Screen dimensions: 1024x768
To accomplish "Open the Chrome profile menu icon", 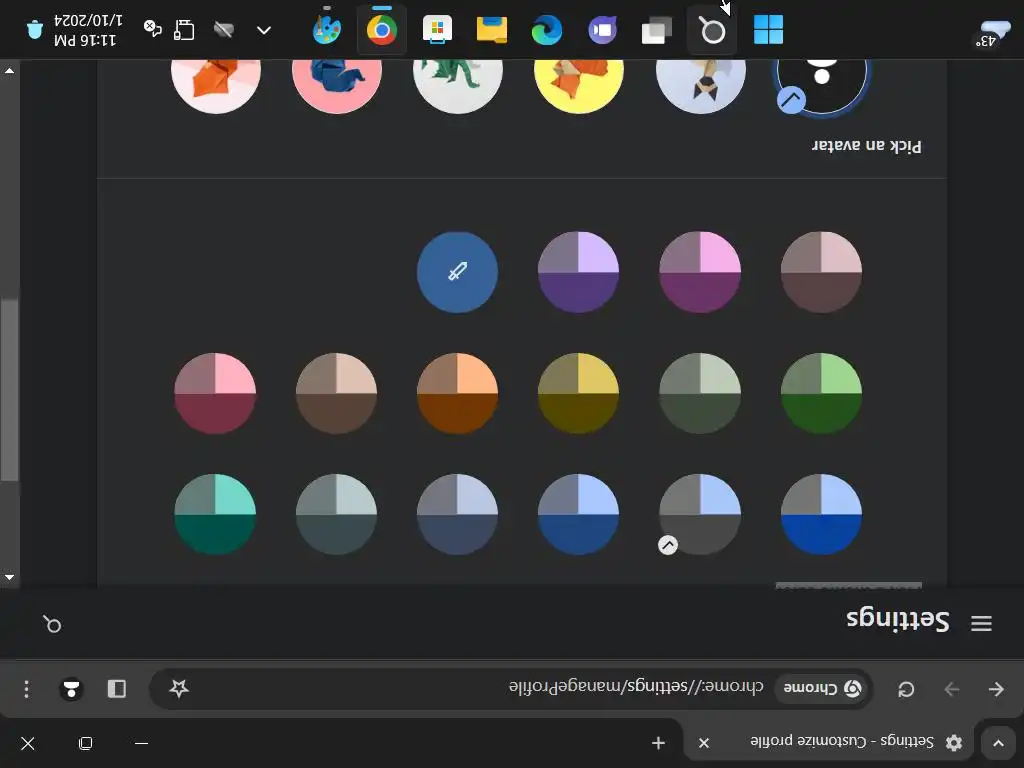I will click(71, 689).
